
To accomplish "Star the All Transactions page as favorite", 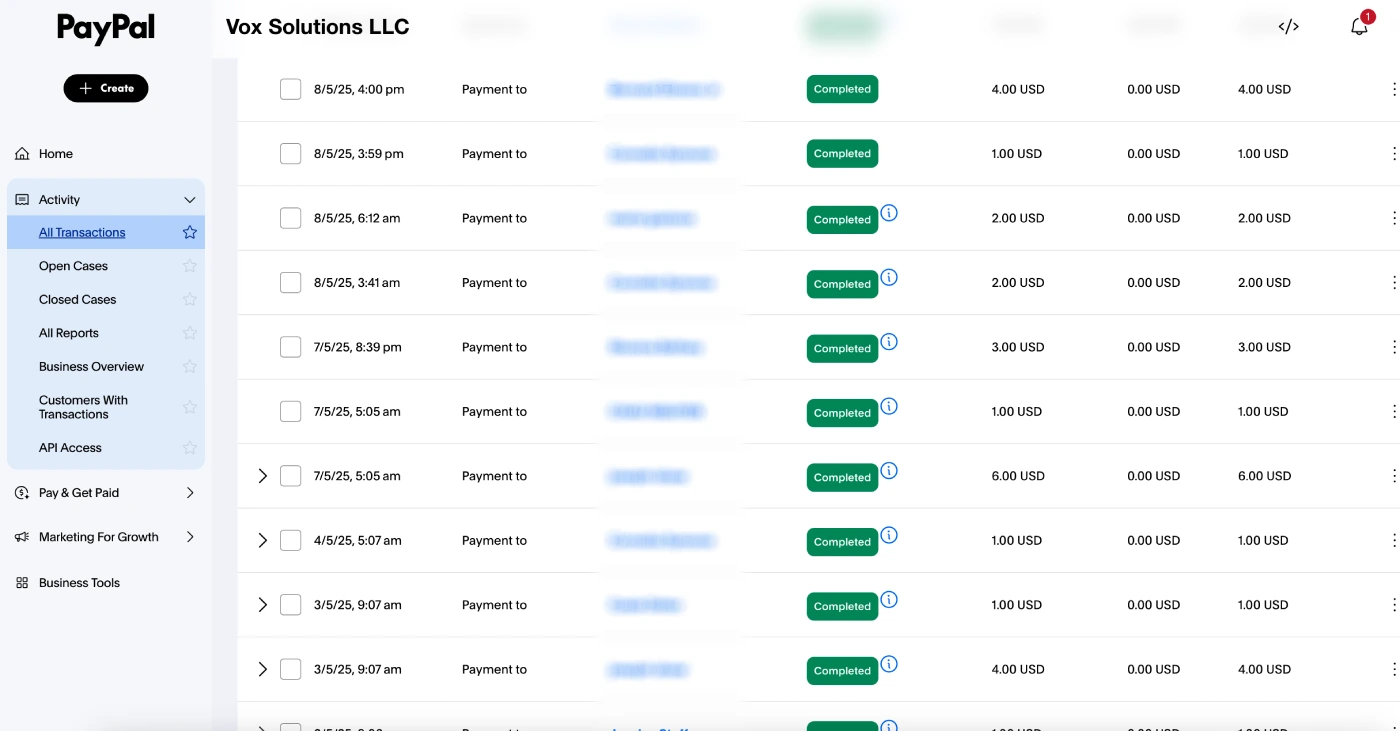I will [x=189, y=231].
